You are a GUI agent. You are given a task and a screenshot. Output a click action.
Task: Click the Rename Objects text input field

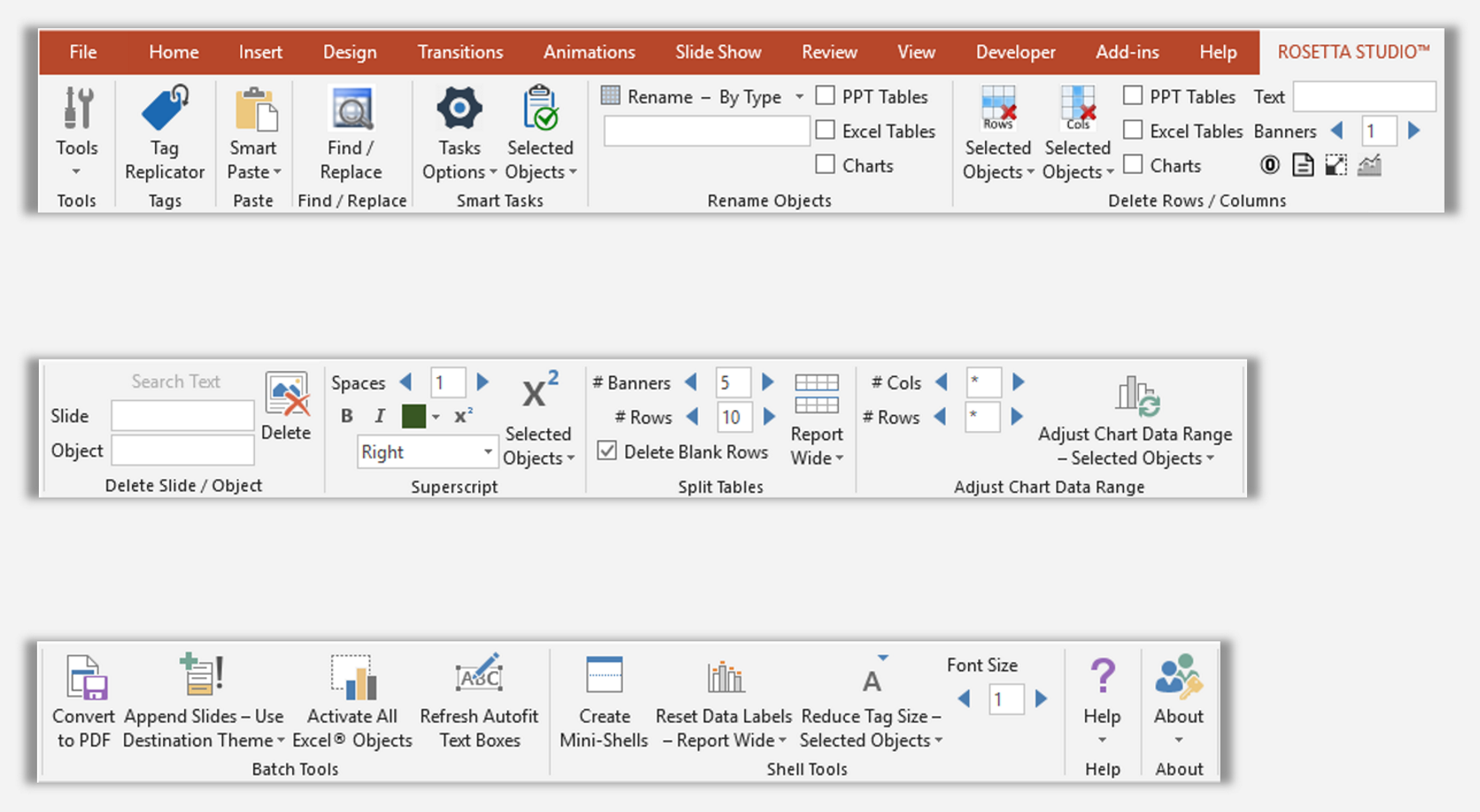tap(707, 131)
